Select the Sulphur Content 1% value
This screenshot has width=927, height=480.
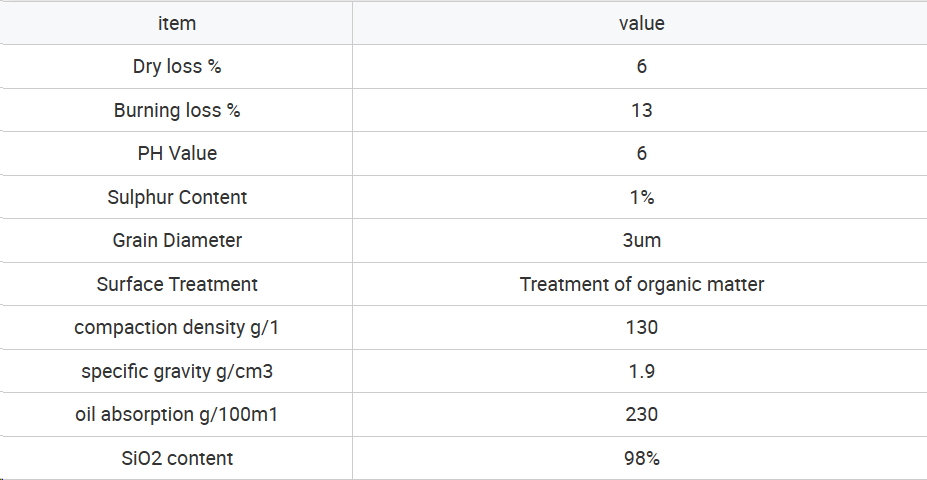(641, 197)
